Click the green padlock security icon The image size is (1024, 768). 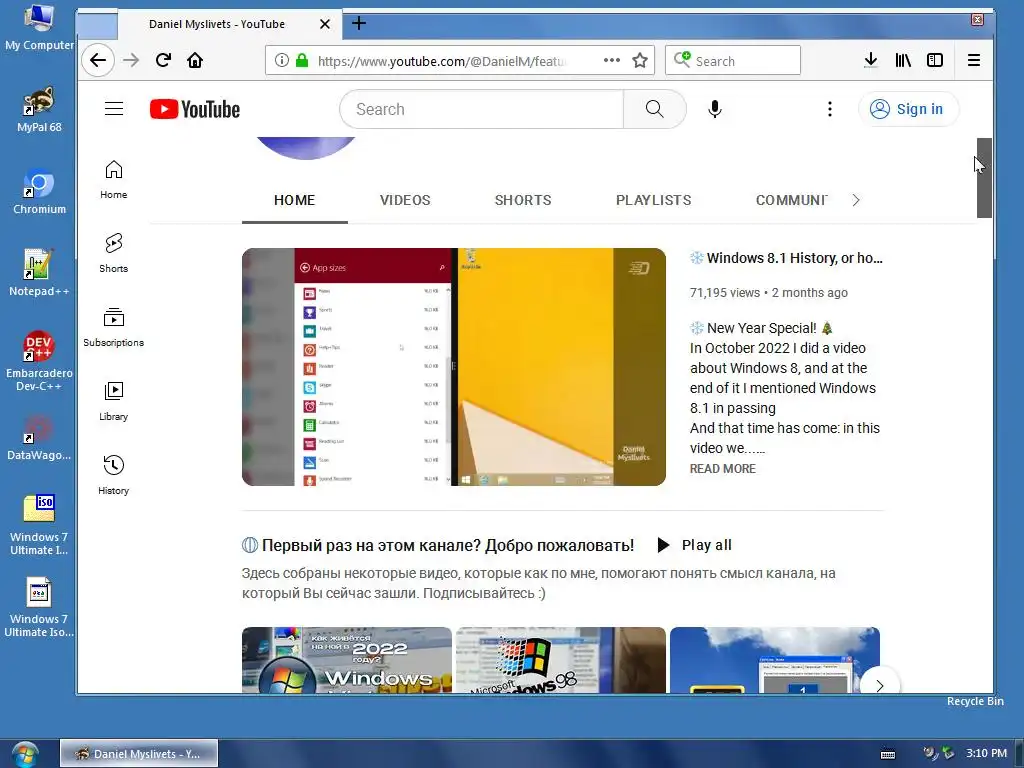pyautogui.click(x=302, y=61)
